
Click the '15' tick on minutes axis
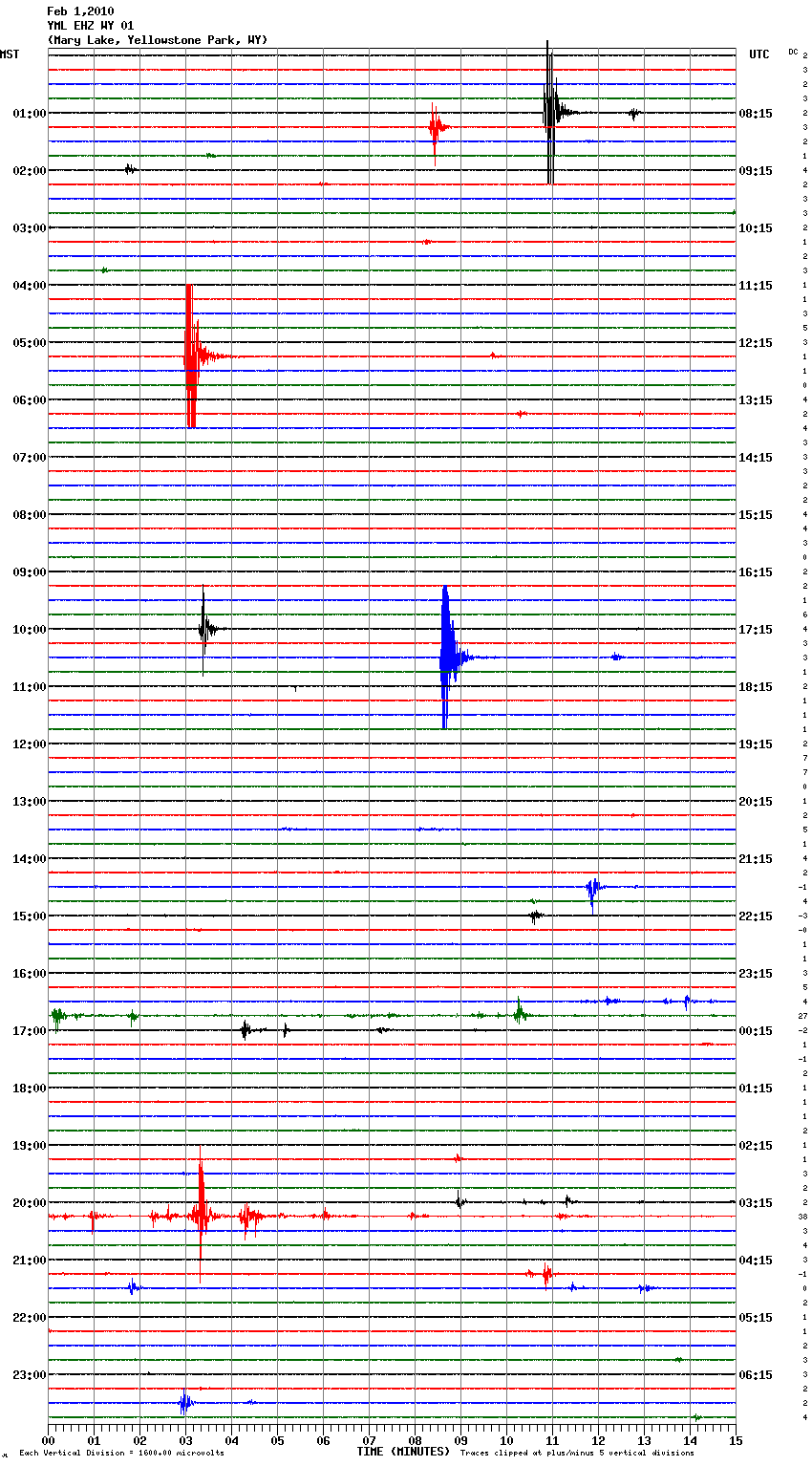736,1439
